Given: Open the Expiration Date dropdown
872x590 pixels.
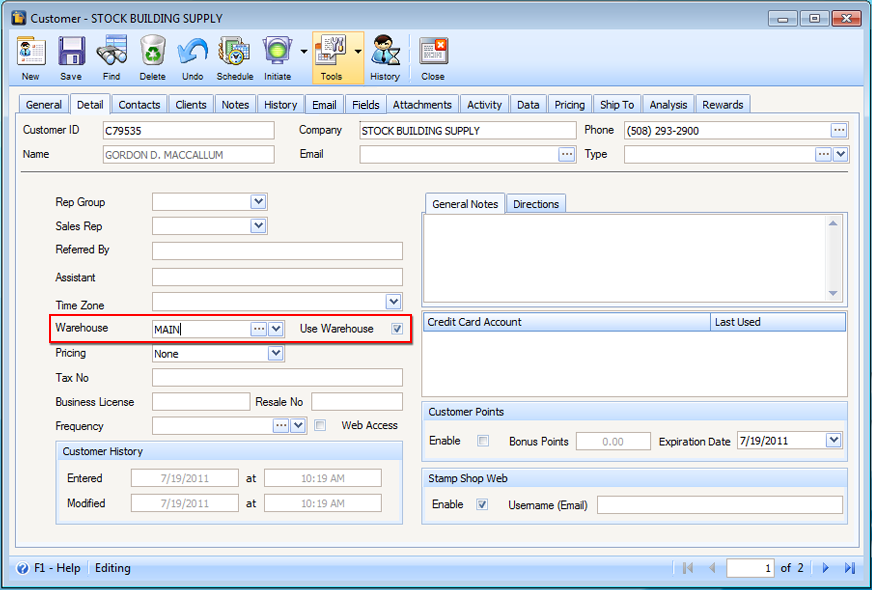Looking at the screenshot, I should [833, 440].
